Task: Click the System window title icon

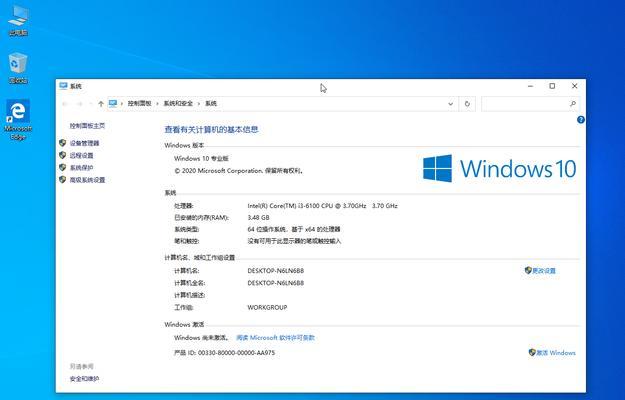Action: coord(63,86)
